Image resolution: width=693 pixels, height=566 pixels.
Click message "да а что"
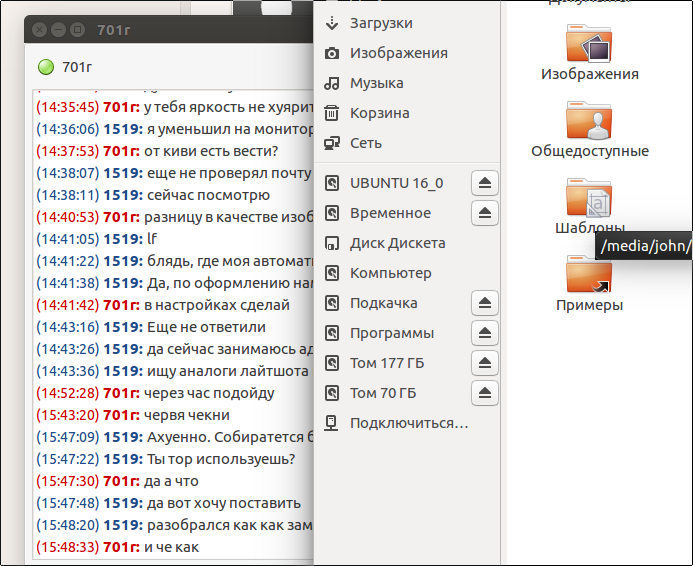[x=171, y=481]
